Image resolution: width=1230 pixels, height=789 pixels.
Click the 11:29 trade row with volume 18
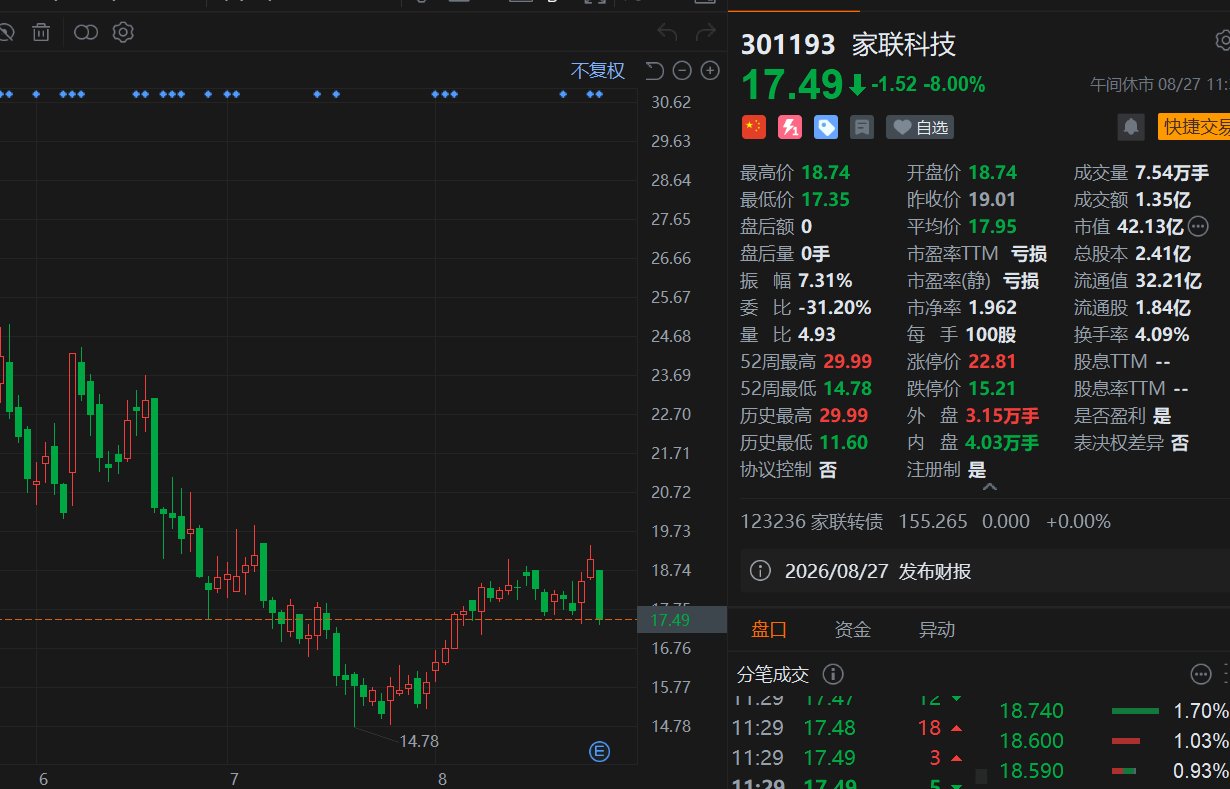coord(849,728)
